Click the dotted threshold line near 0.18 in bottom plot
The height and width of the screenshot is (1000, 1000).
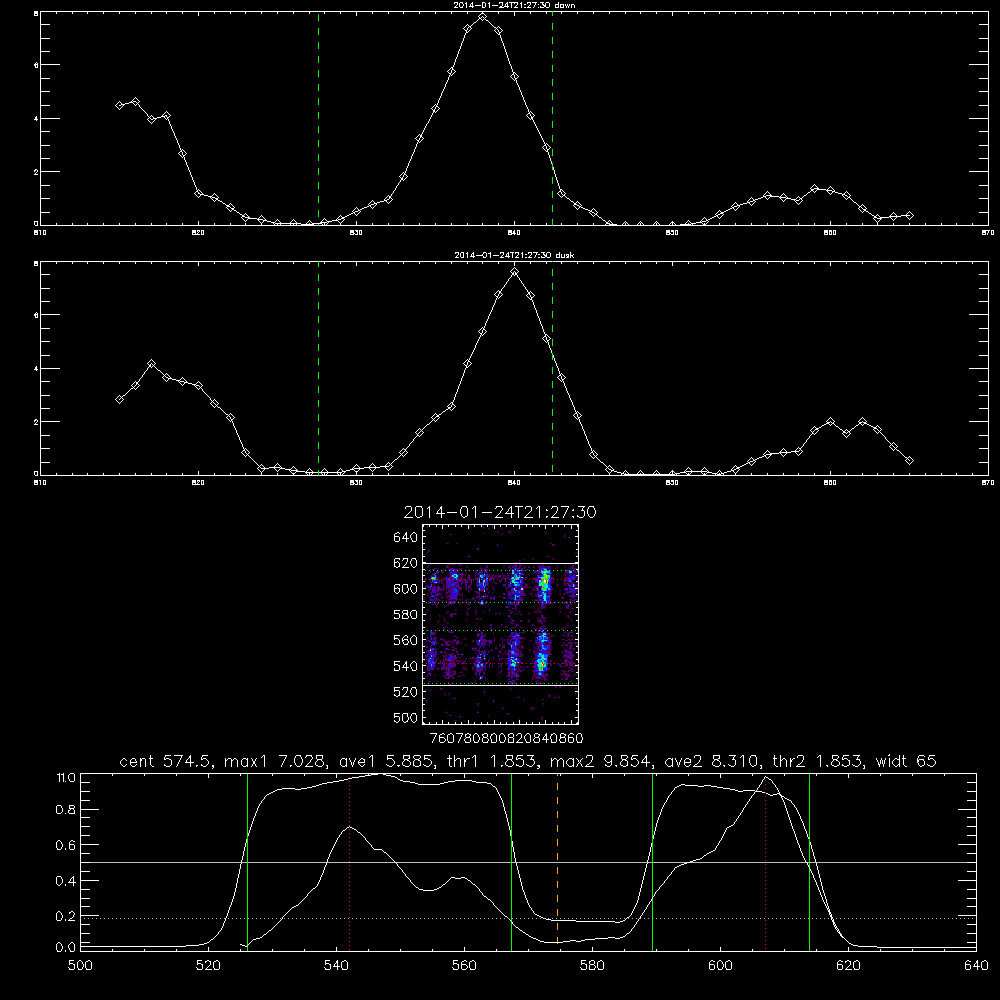[528, 918]
